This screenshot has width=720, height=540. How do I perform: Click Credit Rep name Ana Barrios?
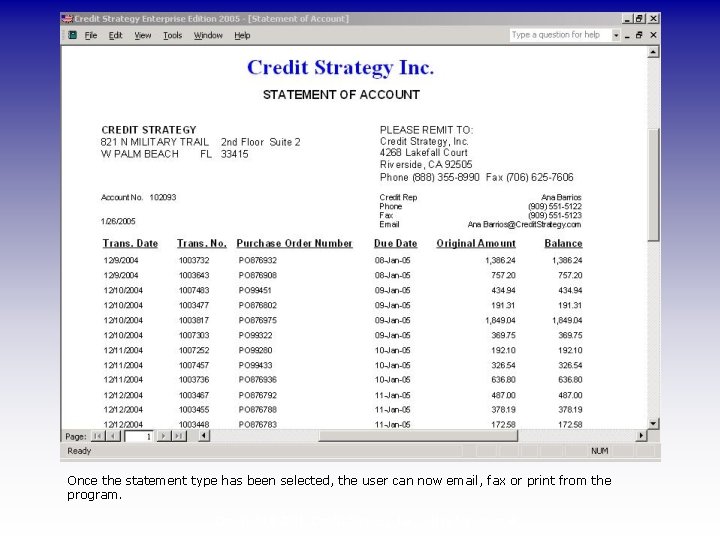(561, 197)
